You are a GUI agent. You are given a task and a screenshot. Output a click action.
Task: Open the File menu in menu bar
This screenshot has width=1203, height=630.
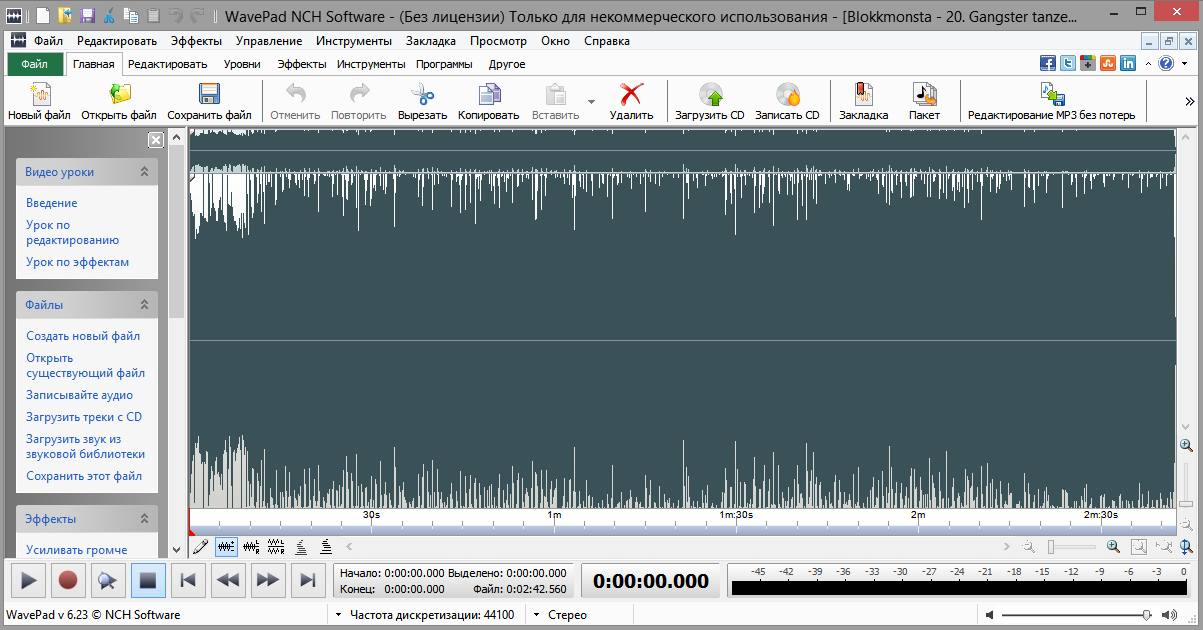tap(47, 41)
